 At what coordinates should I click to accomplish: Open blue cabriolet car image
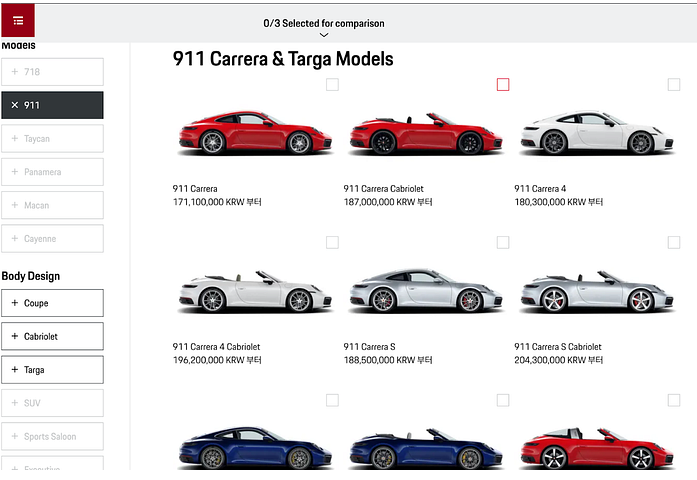tap(426, 448)
